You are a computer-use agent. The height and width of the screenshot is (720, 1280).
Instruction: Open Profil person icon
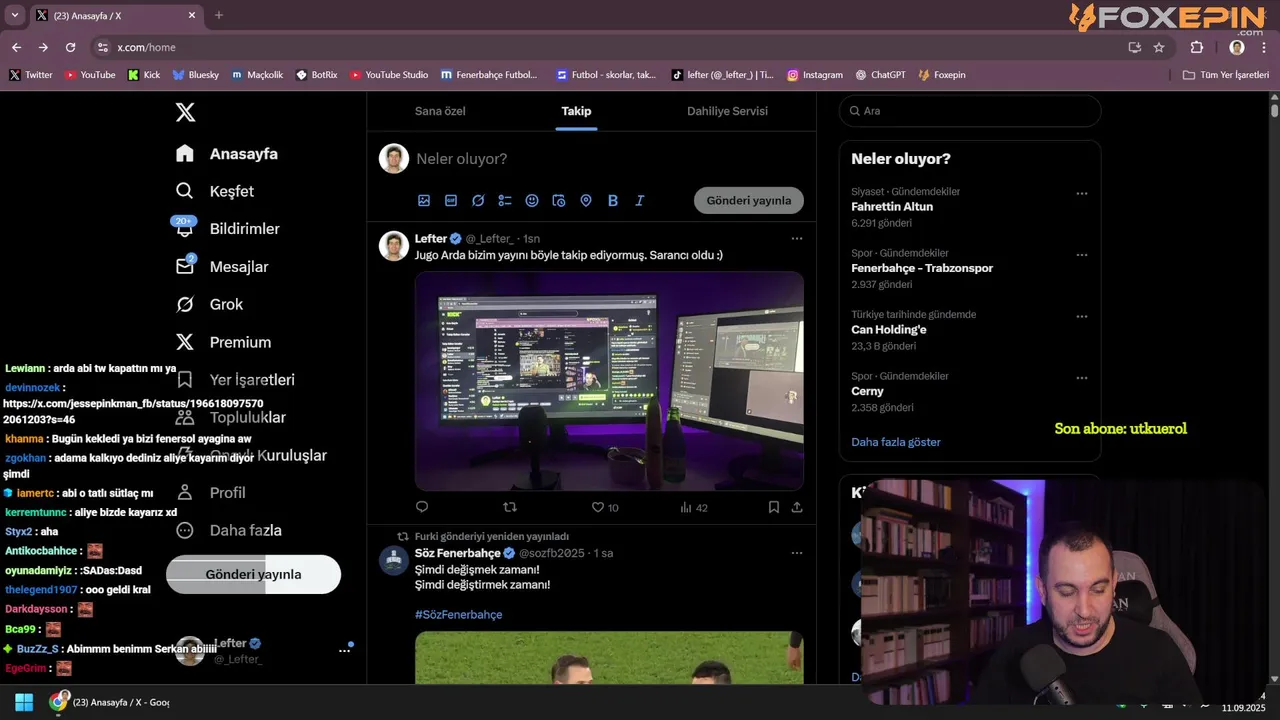(185, 492)
